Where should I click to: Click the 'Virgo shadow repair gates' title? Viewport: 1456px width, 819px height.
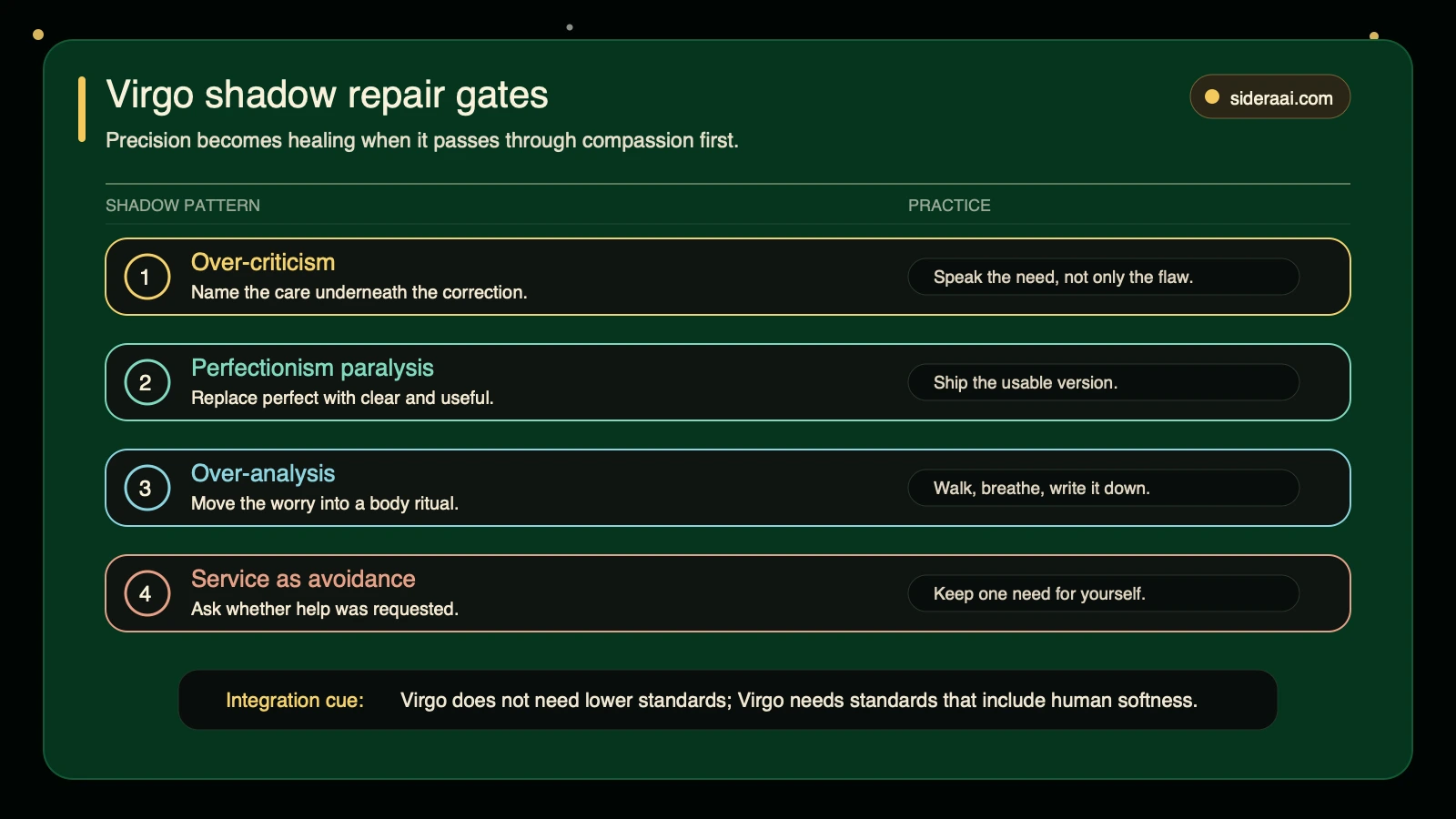click(x=328, y=95)
